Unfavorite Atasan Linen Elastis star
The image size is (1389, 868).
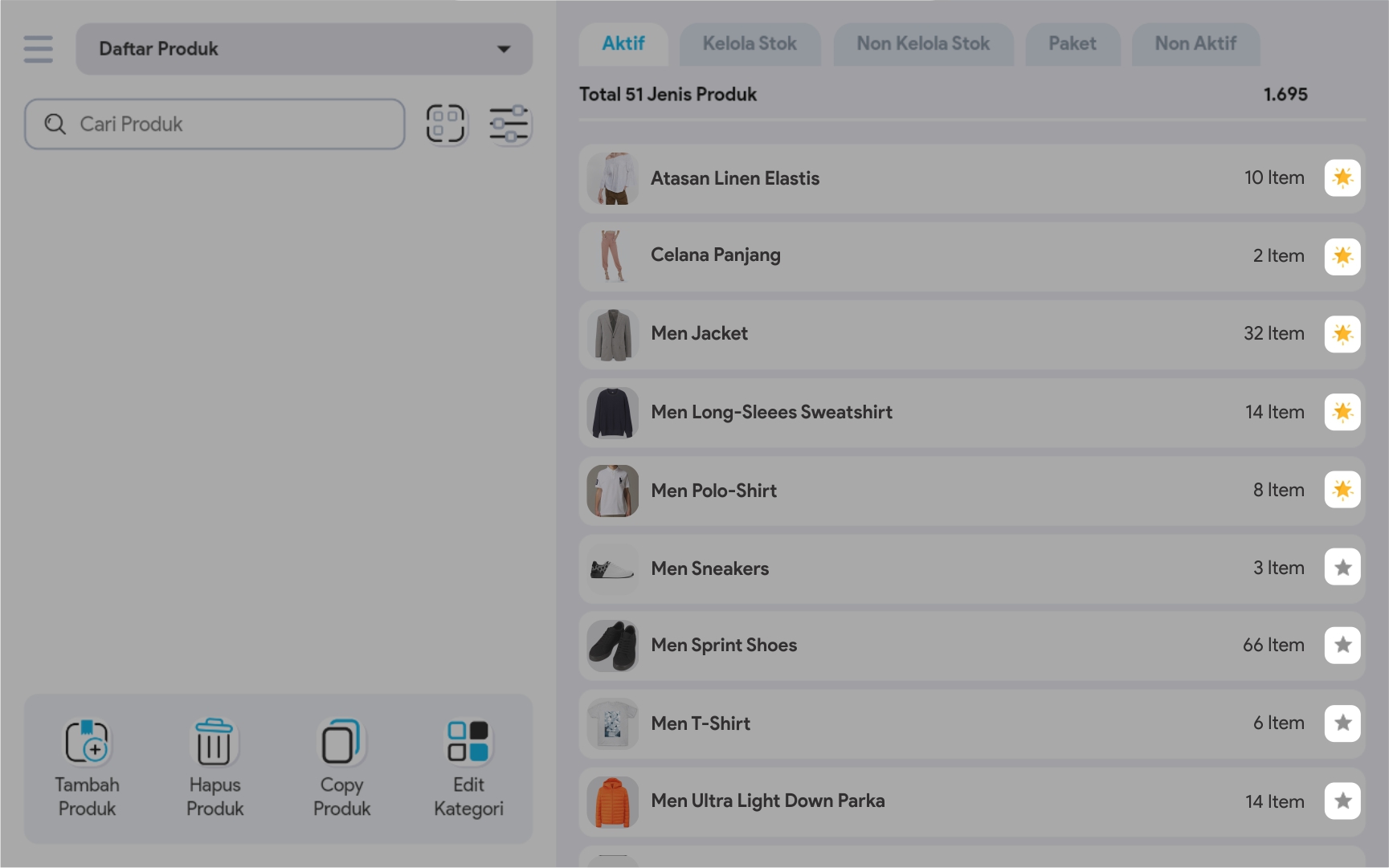click(1342, 177)
